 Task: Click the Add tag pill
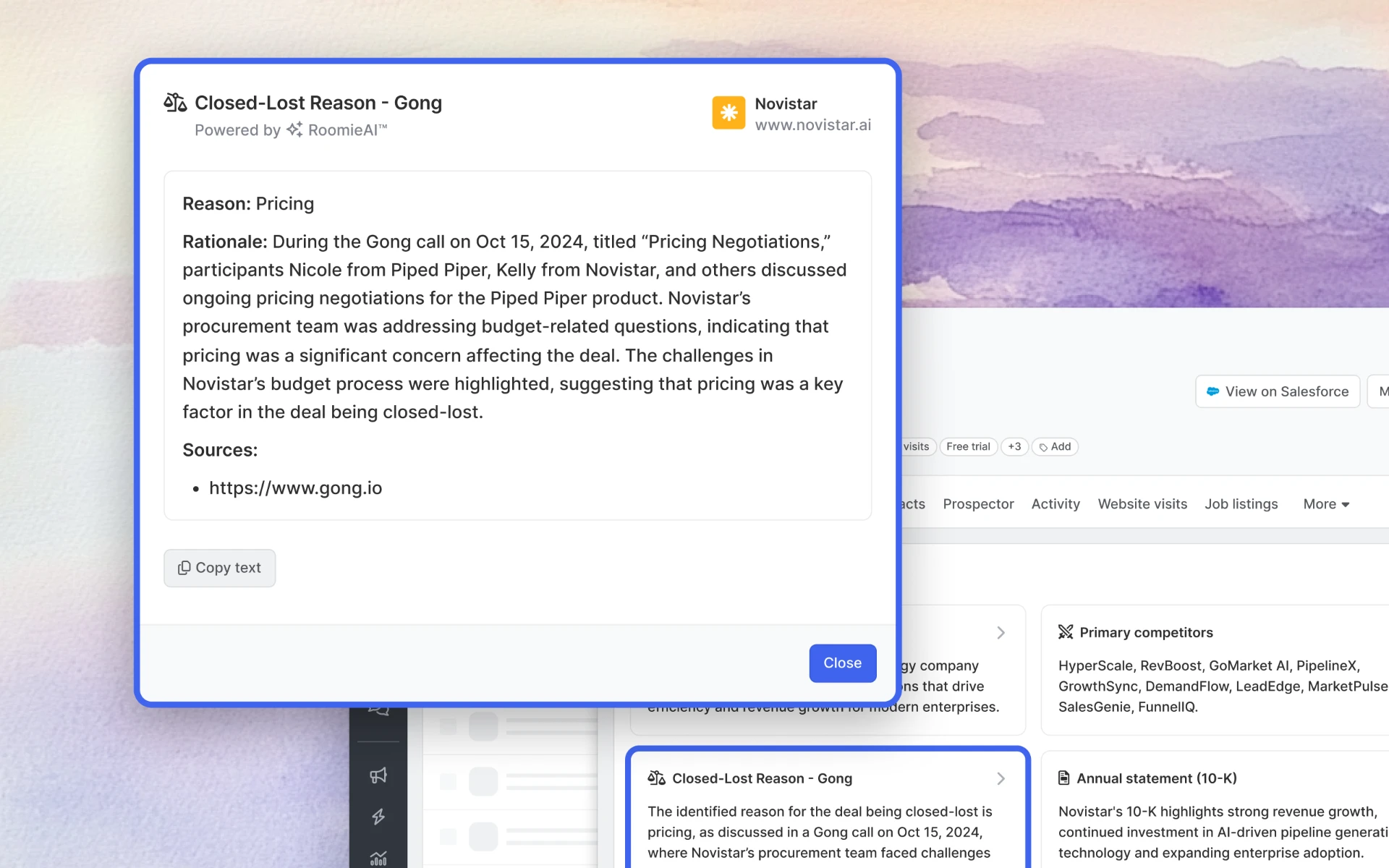[x=1055, y=446]
